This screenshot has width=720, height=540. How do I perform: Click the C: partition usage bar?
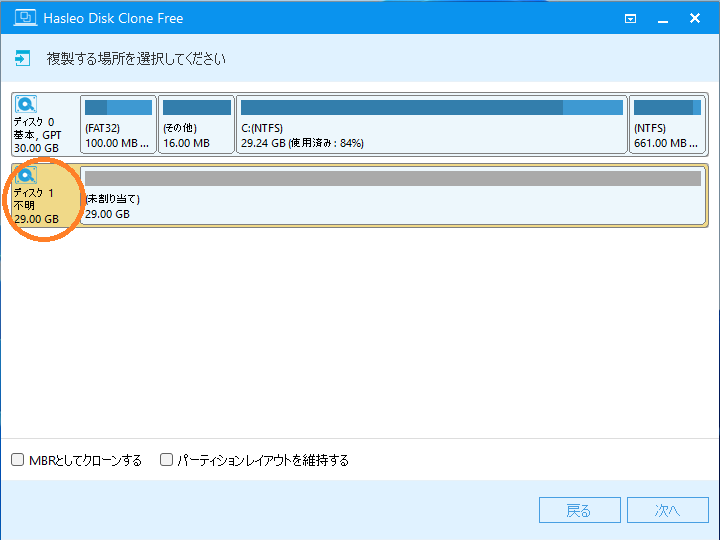tap(432, 107)
